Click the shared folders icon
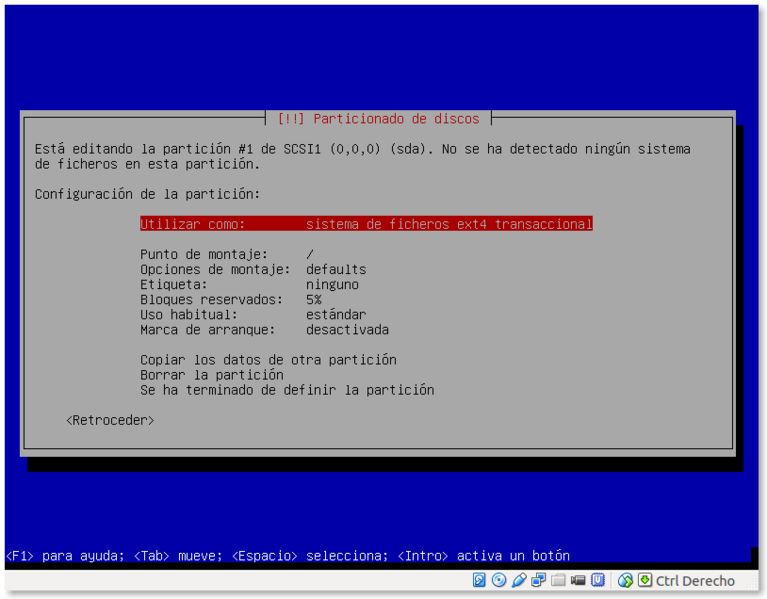This screenshot has width=767, height=599. tap(559, 580)
